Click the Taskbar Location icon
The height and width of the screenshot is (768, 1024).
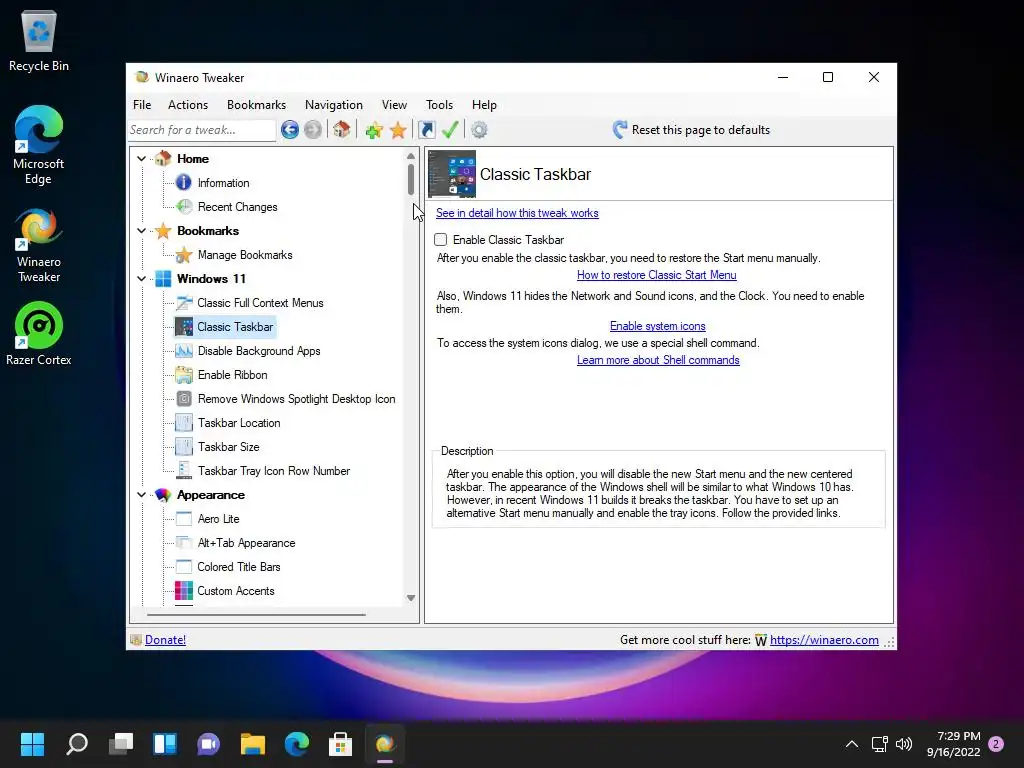[x=184, y=423]
